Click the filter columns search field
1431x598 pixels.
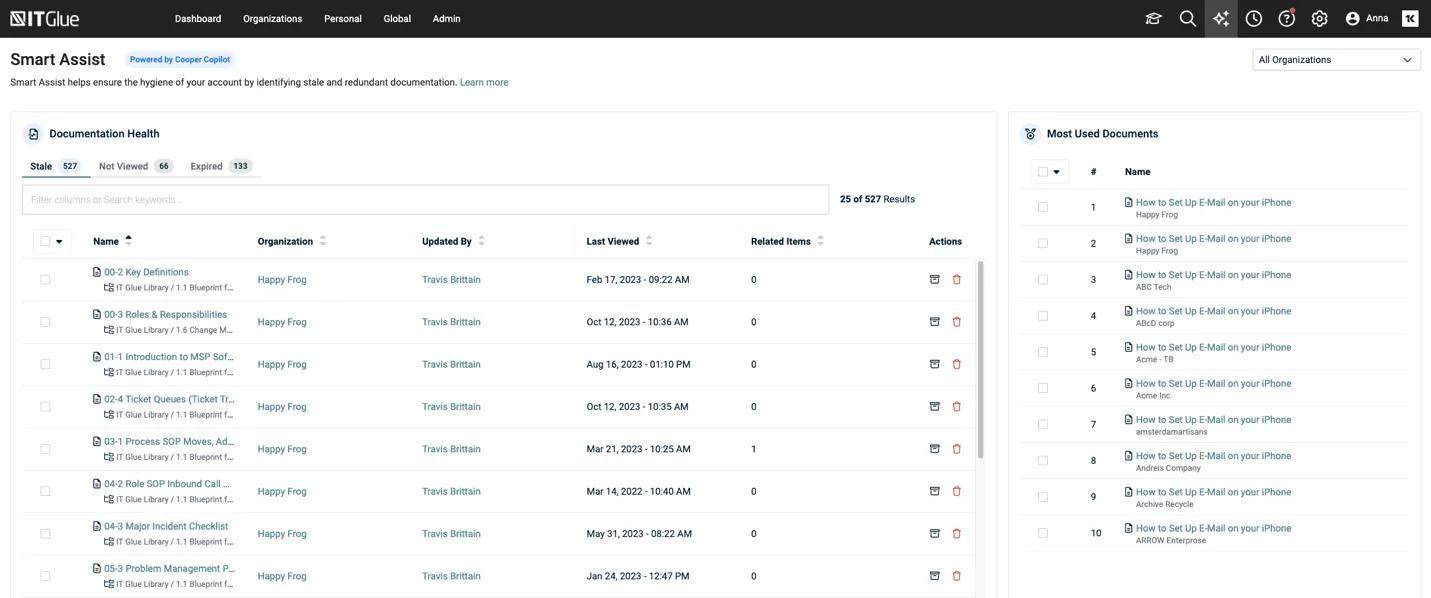tap(425, 200)
